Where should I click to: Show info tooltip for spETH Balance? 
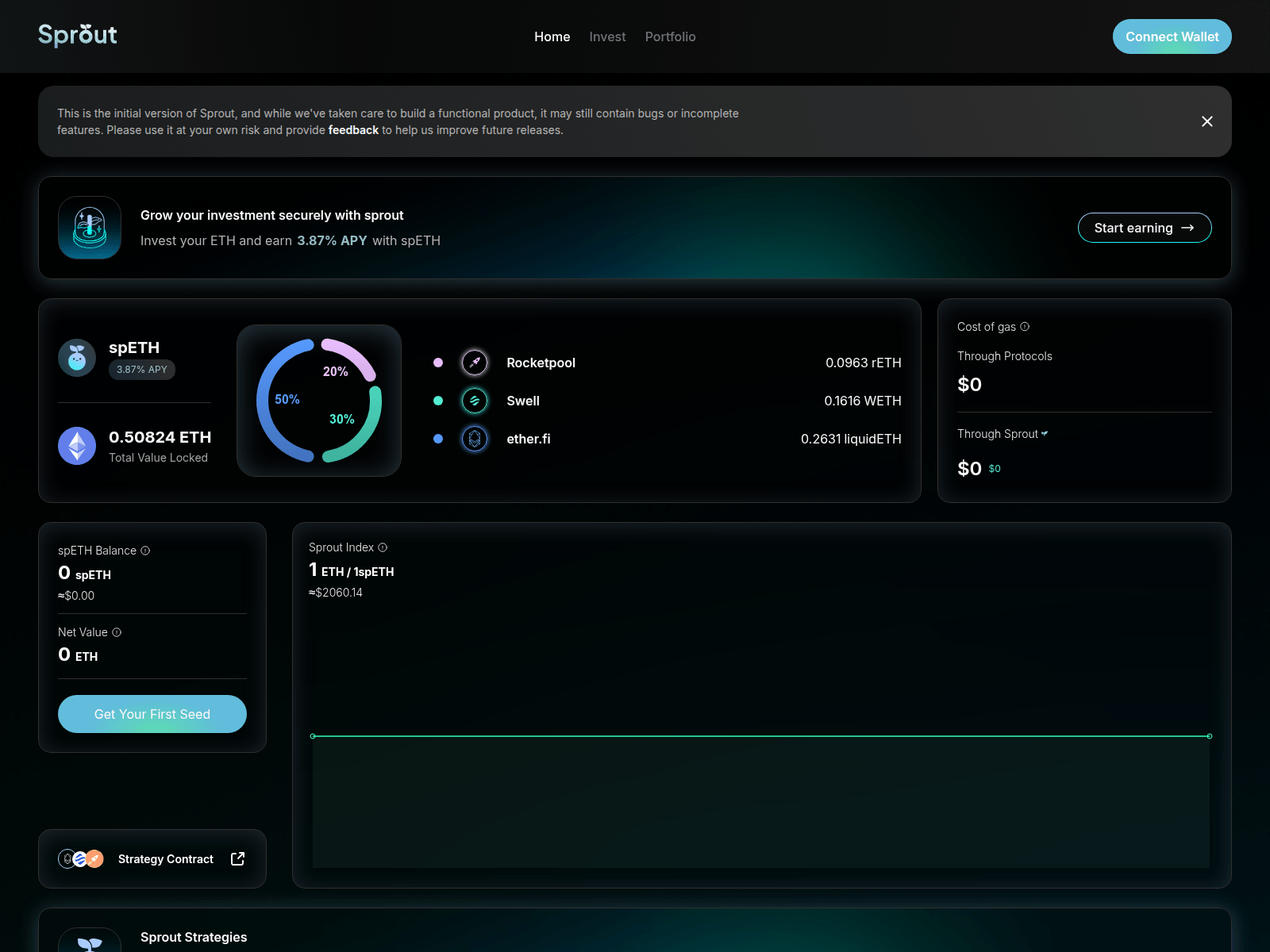(x=145, y=551)
